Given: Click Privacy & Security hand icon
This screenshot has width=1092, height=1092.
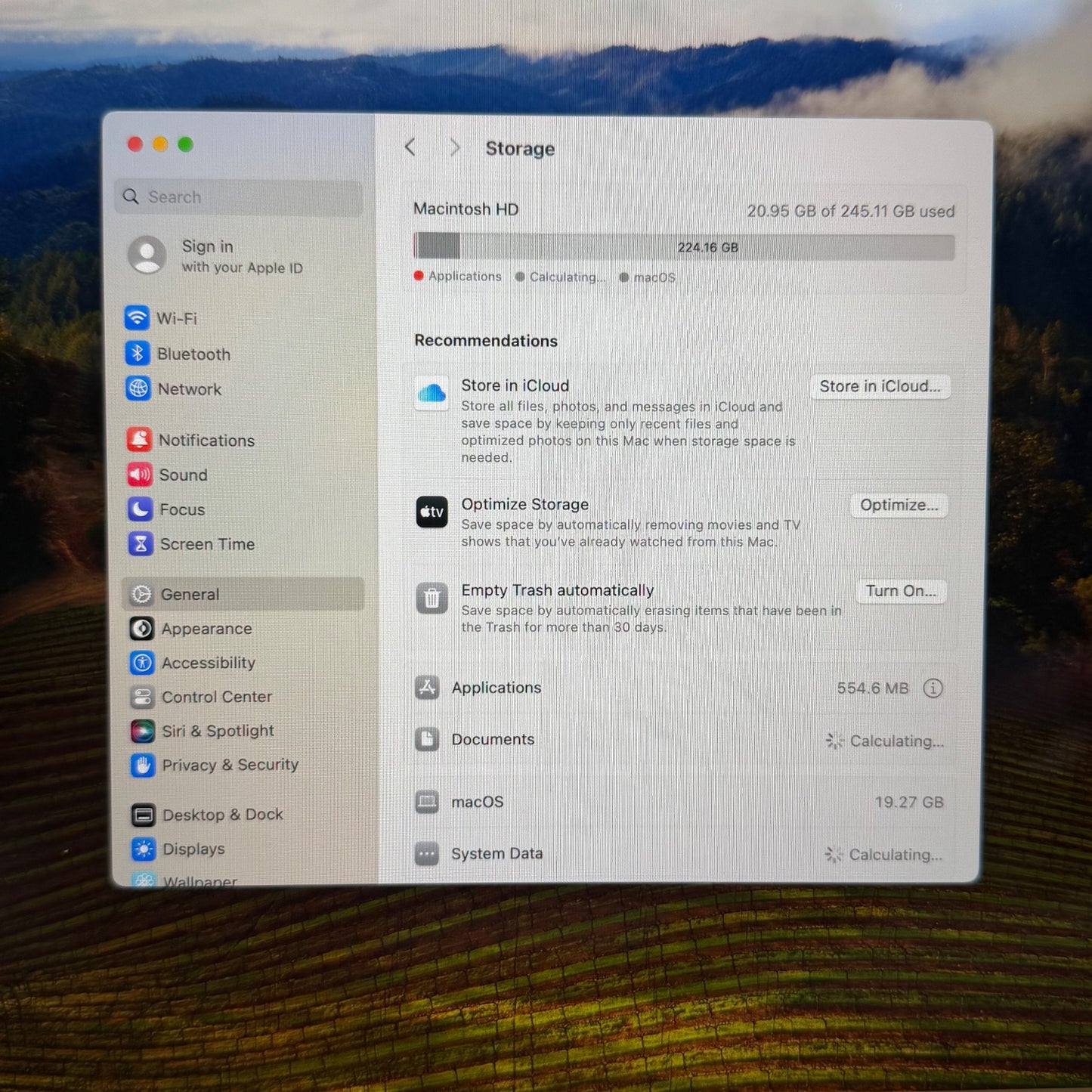Looking at the screenshot, I should (142, 765).
